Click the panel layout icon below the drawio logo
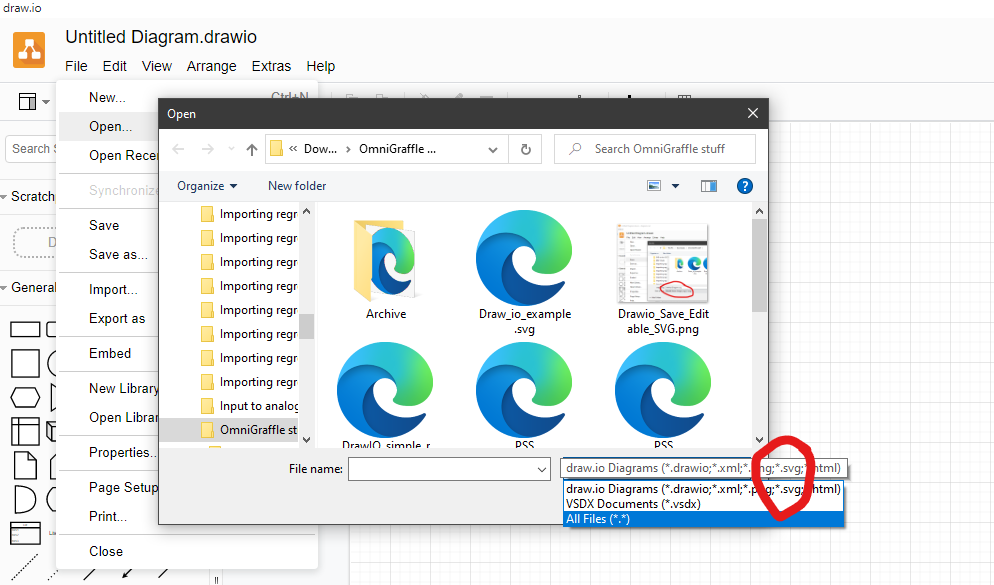Viewport: 994px width, 585px height. pos(25,101)
